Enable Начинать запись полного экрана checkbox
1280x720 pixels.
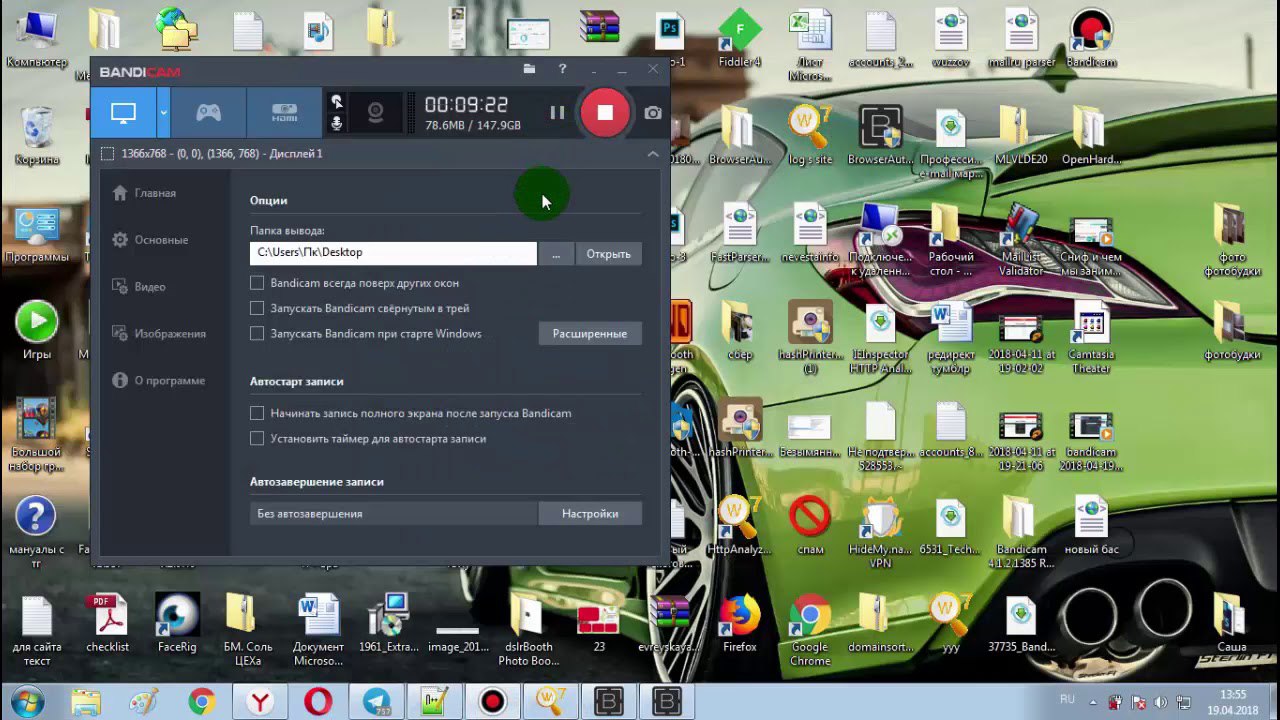(257, 413)
